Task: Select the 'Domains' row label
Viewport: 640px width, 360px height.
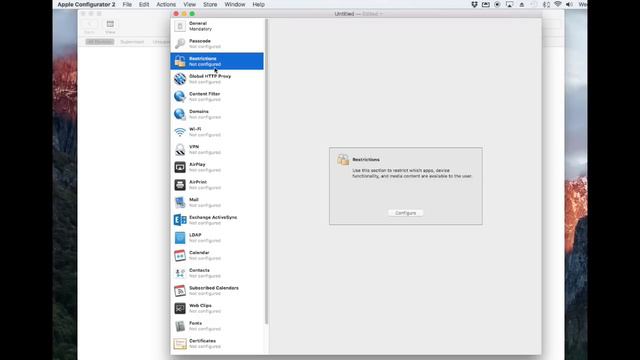Action: (199, 111)
